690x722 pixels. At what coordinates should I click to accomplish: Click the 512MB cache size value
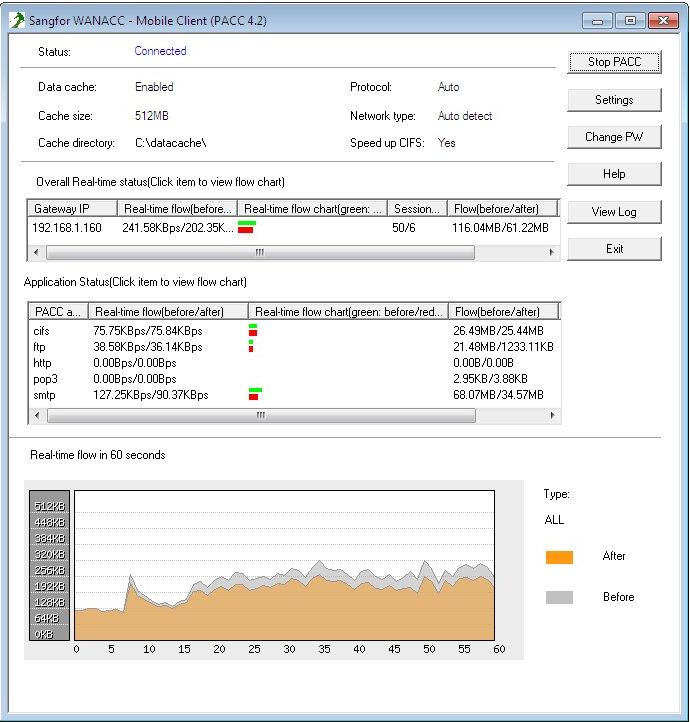click(151, 116)
